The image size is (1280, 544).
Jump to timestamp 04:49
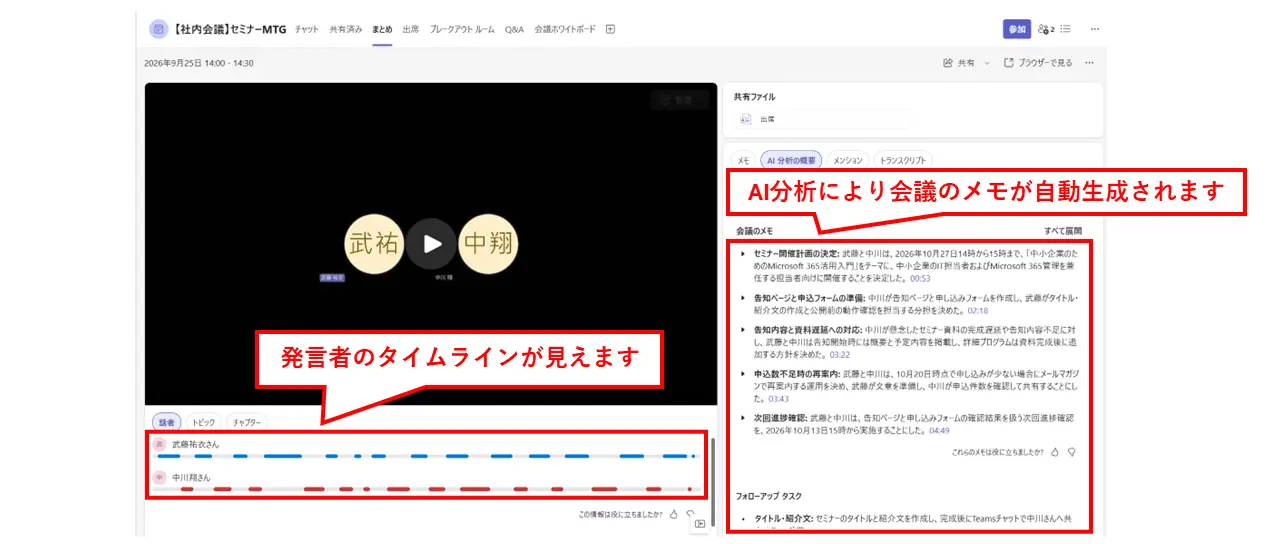coord(939,430)
